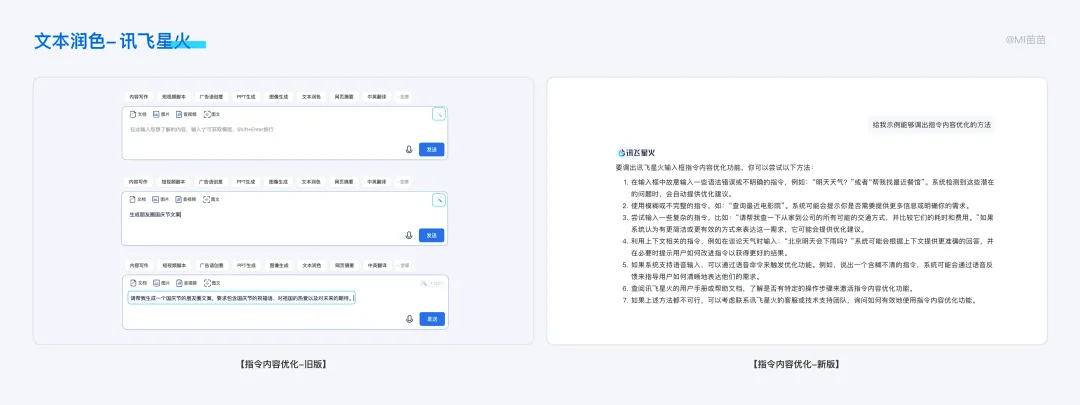This screenshot has height=405, width=1080.
Task: Click the magic wand optimize icon in the empty input panel
Action: point(438,114)
